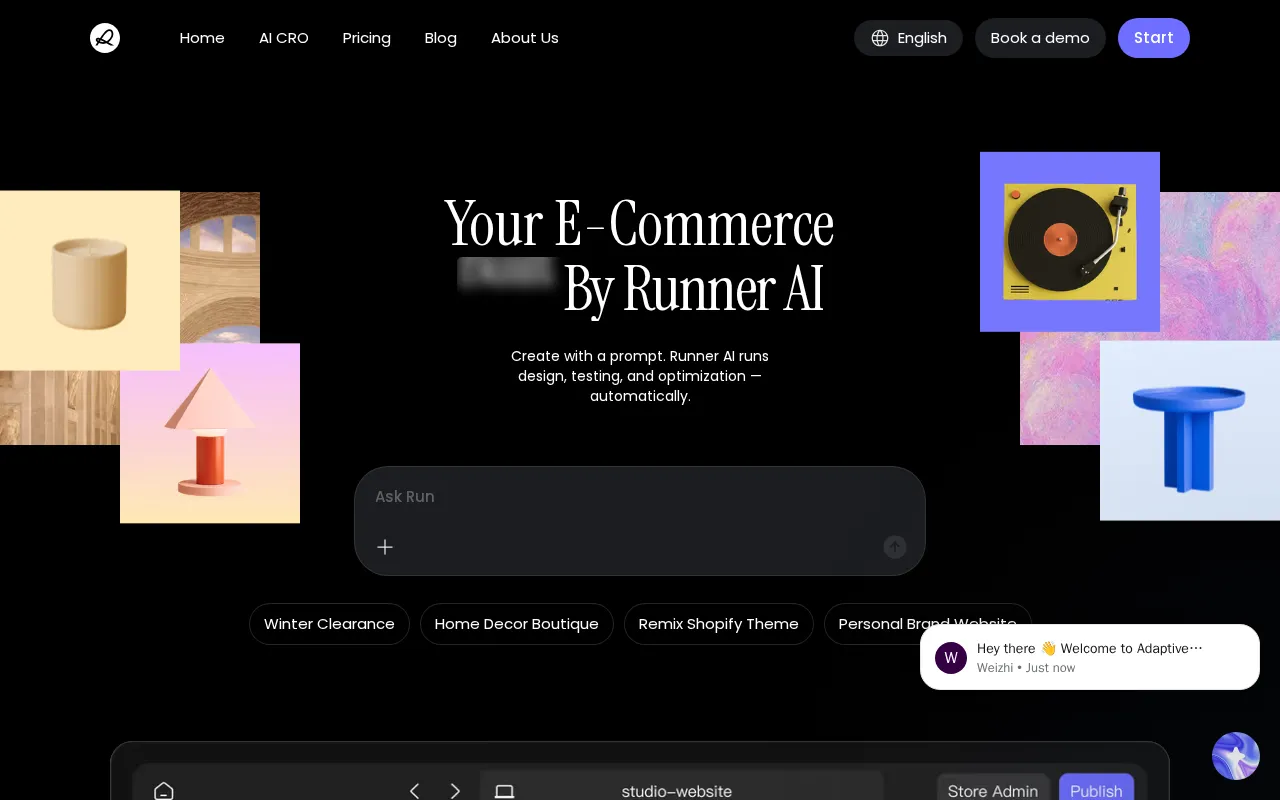
Task: Click the purple Start button
Action: coord(1154,38)
